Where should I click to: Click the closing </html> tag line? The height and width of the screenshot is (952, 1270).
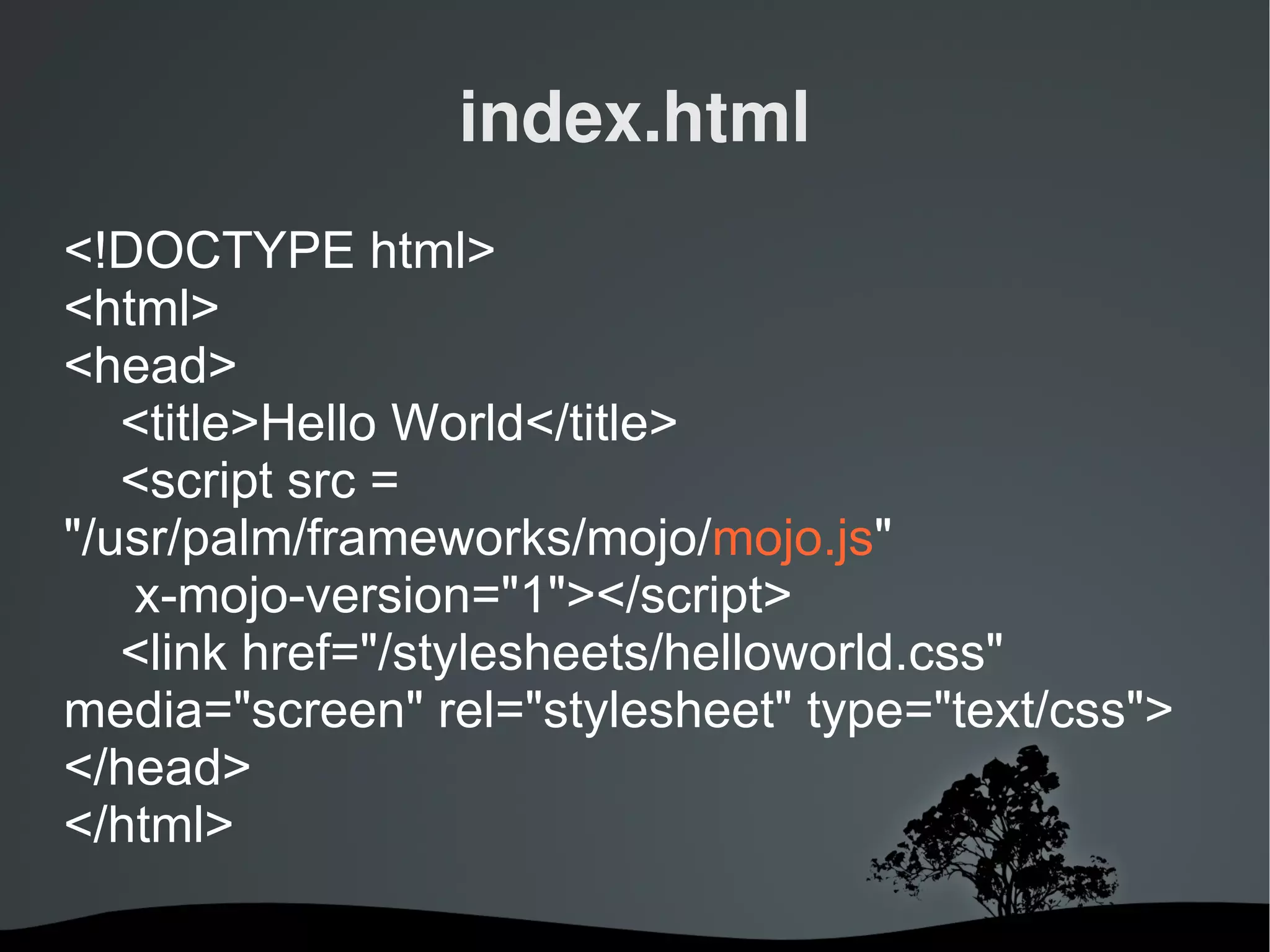[x=149, y=824]
